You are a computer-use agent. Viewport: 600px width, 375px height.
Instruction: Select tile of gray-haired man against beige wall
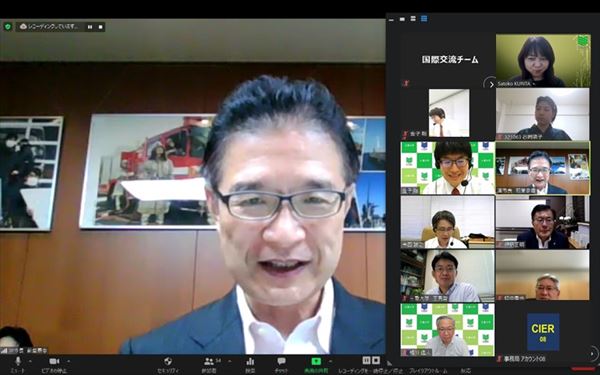[543, 275]
